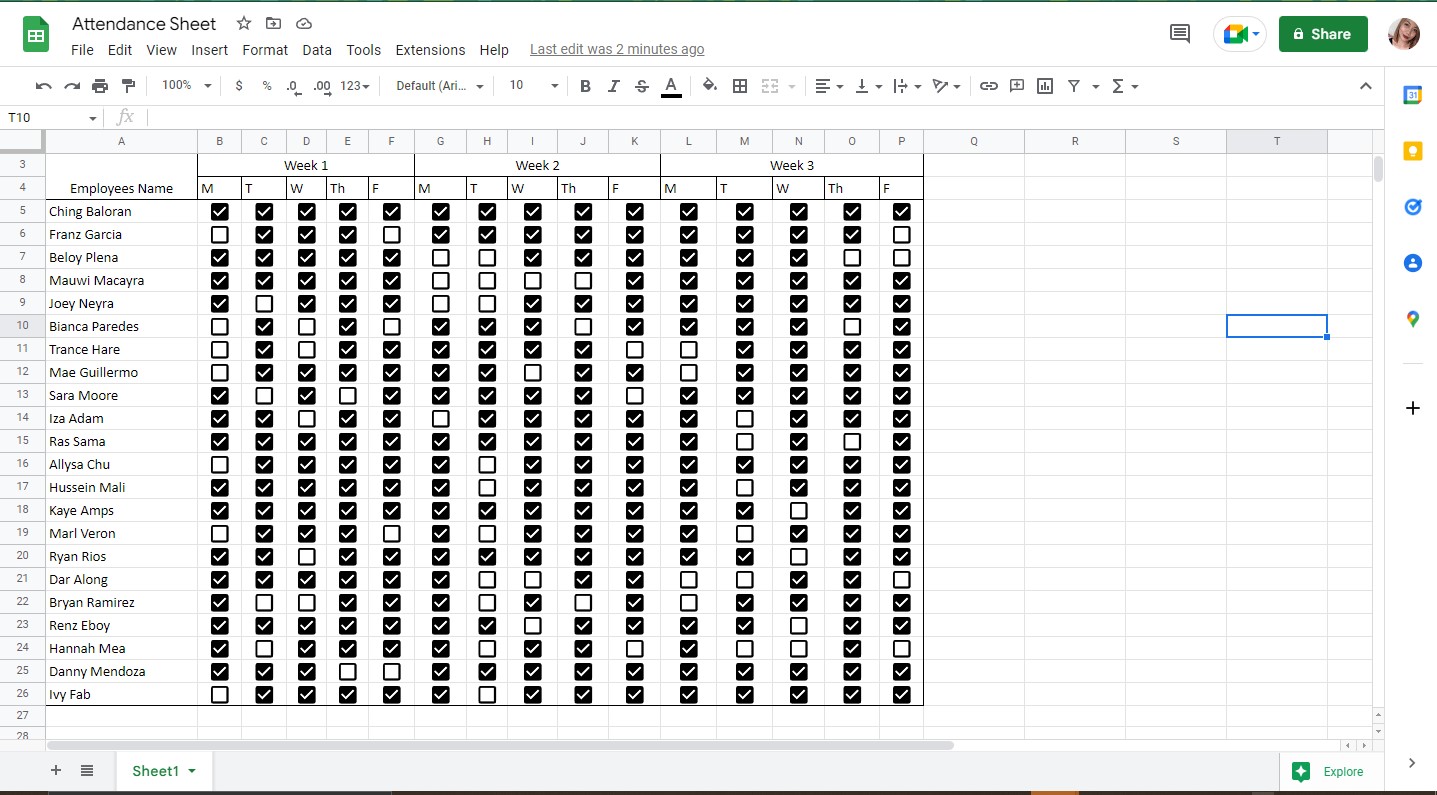1437x795 pixels.
Task: Star the Attendance Sheet document
Action: point(244,23)
